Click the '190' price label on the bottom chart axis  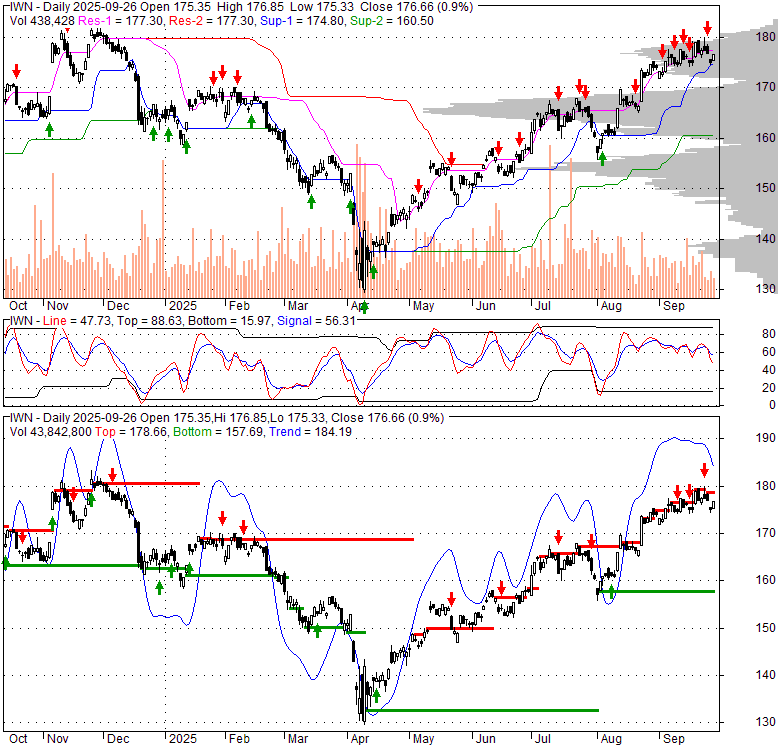click(x=765, y=438)
